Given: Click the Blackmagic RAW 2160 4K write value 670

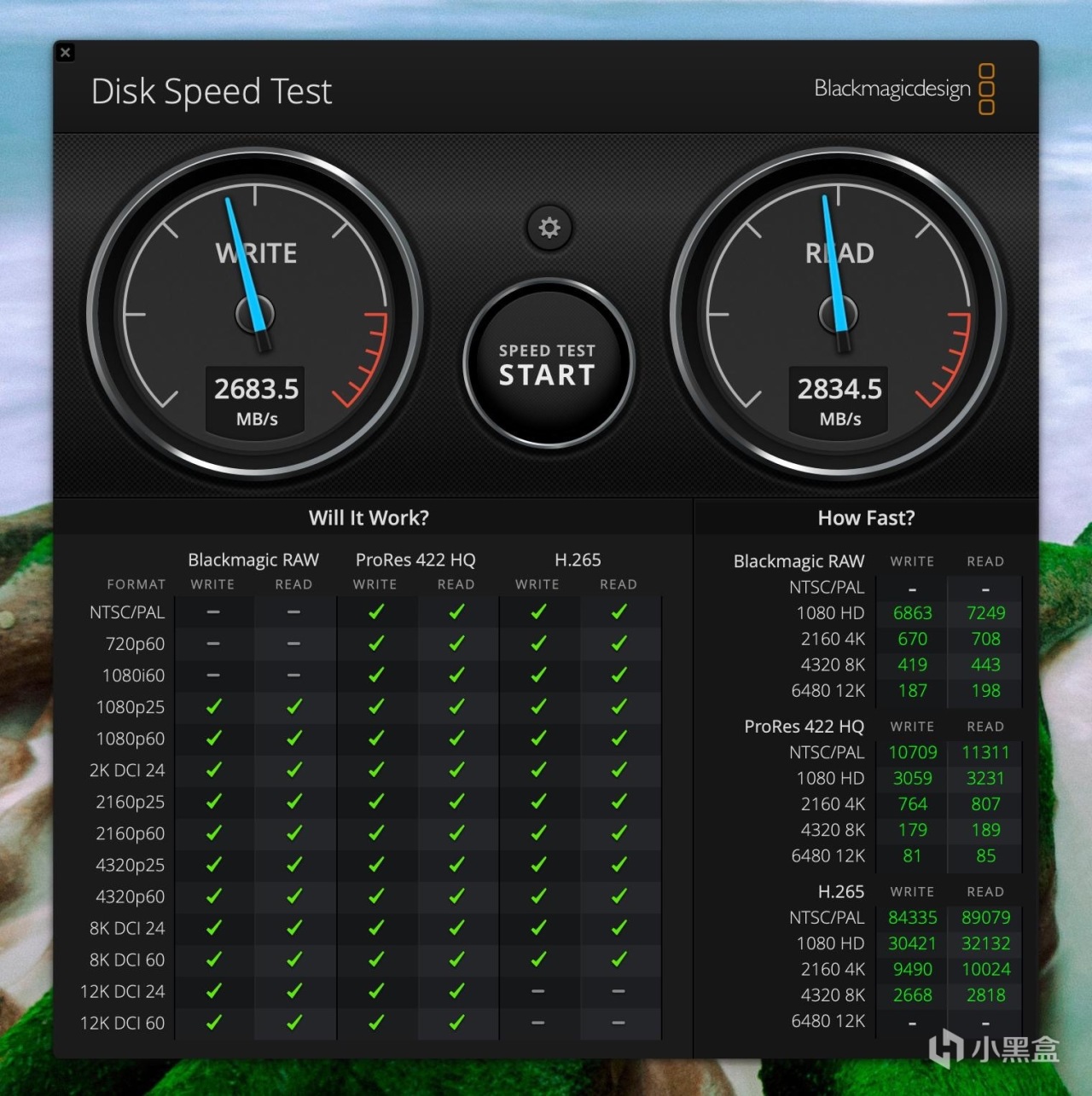Looking at the screenshot, I should coord(912,639).
